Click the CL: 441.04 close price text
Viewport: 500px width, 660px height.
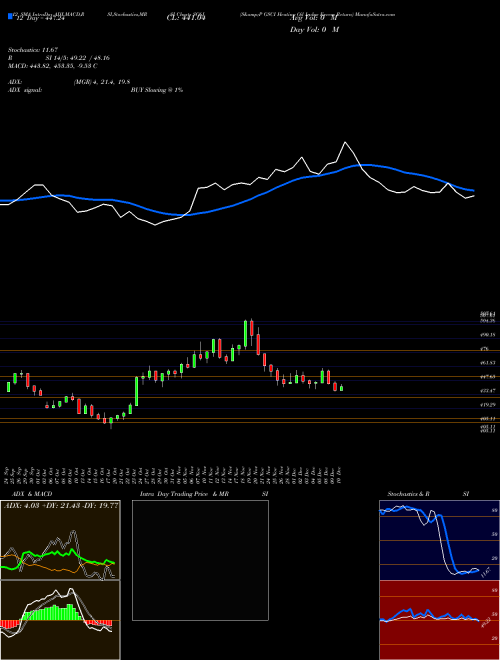[186, 18]
